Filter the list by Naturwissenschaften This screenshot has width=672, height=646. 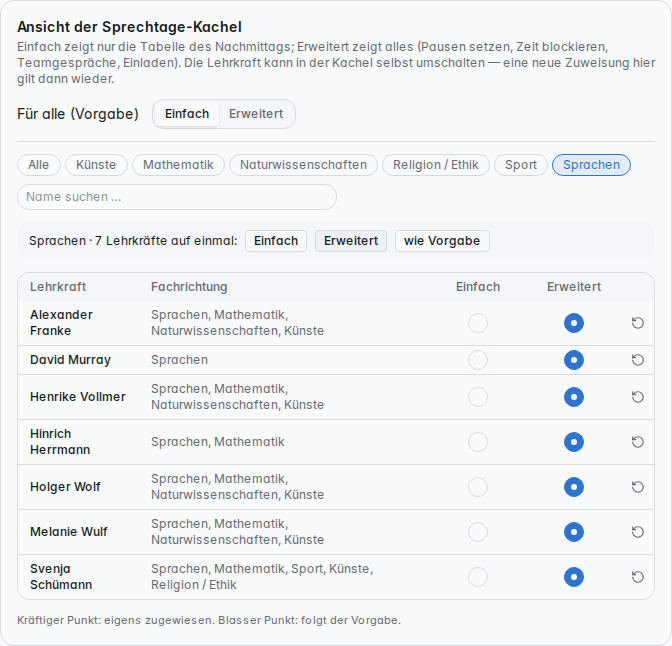pos(303,165)
